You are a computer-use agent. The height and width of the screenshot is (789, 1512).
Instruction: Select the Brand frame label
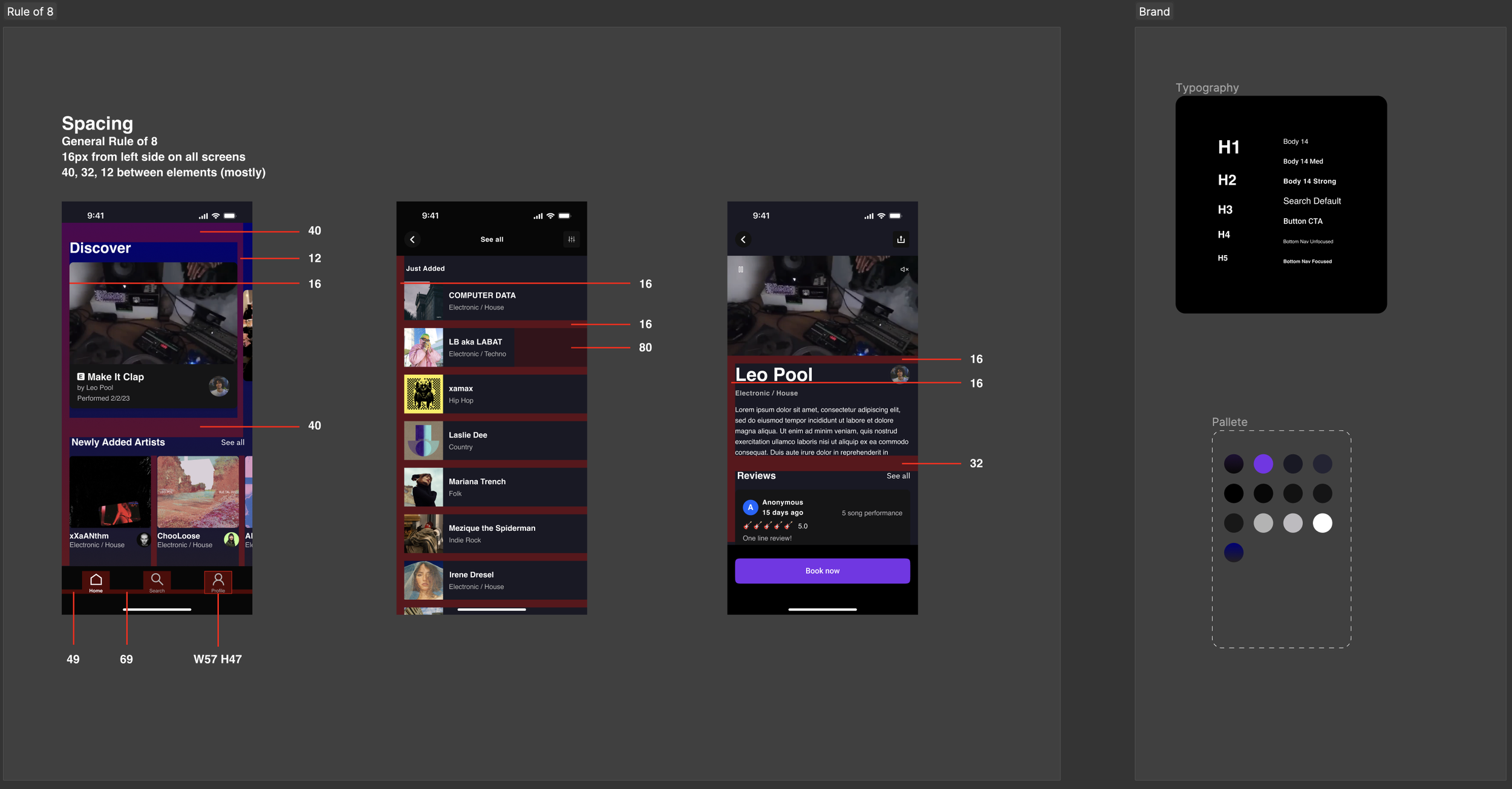tap(1154, 11)
